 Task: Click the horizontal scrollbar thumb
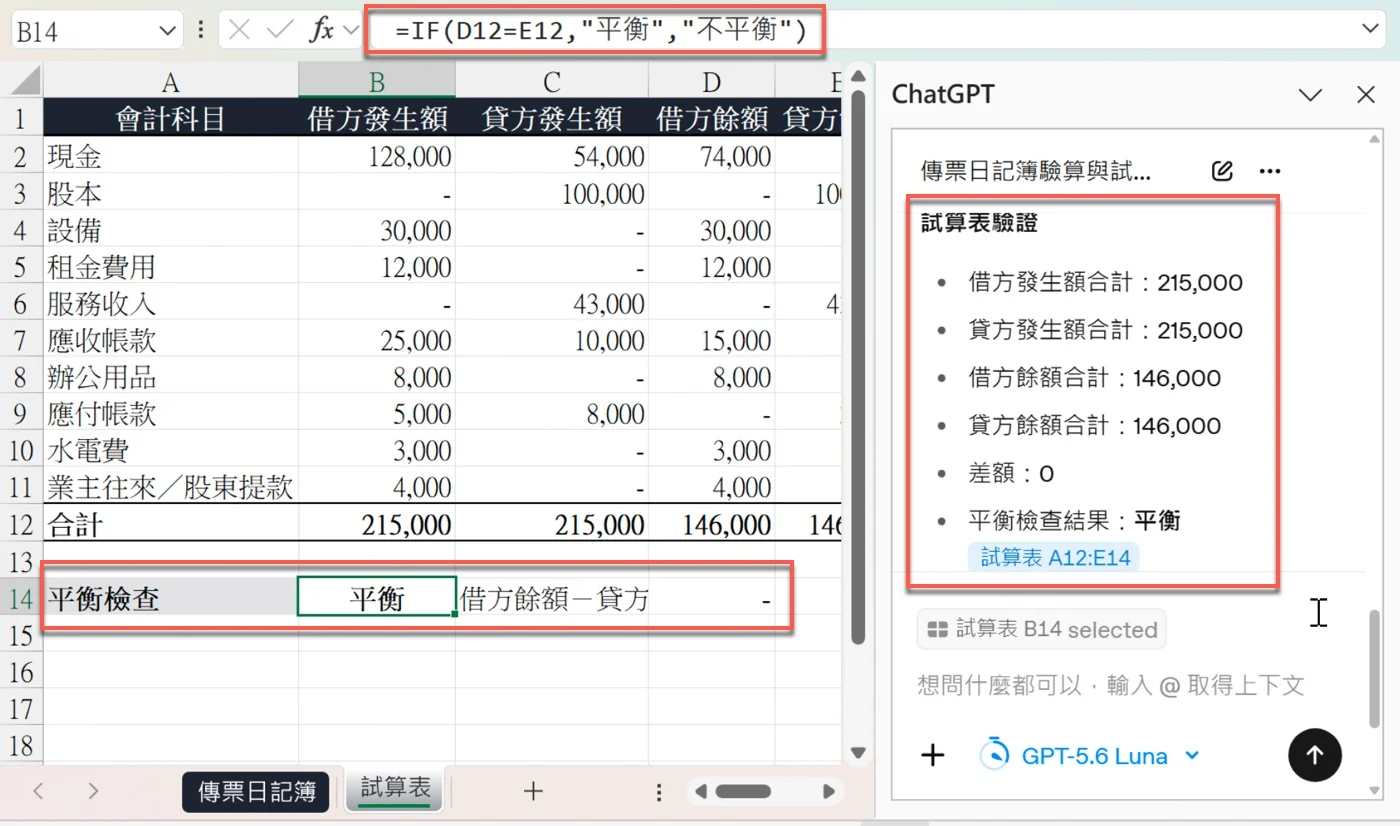[x=742, y=792]
